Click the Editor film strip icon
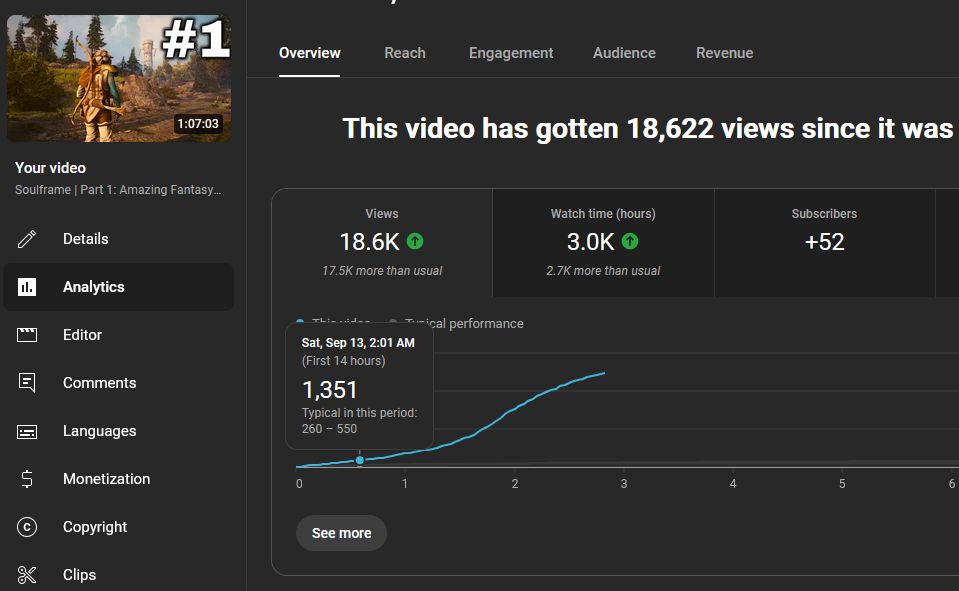Image resolution: width=959 pixels, height=591 pixels. tap(27, 335)
